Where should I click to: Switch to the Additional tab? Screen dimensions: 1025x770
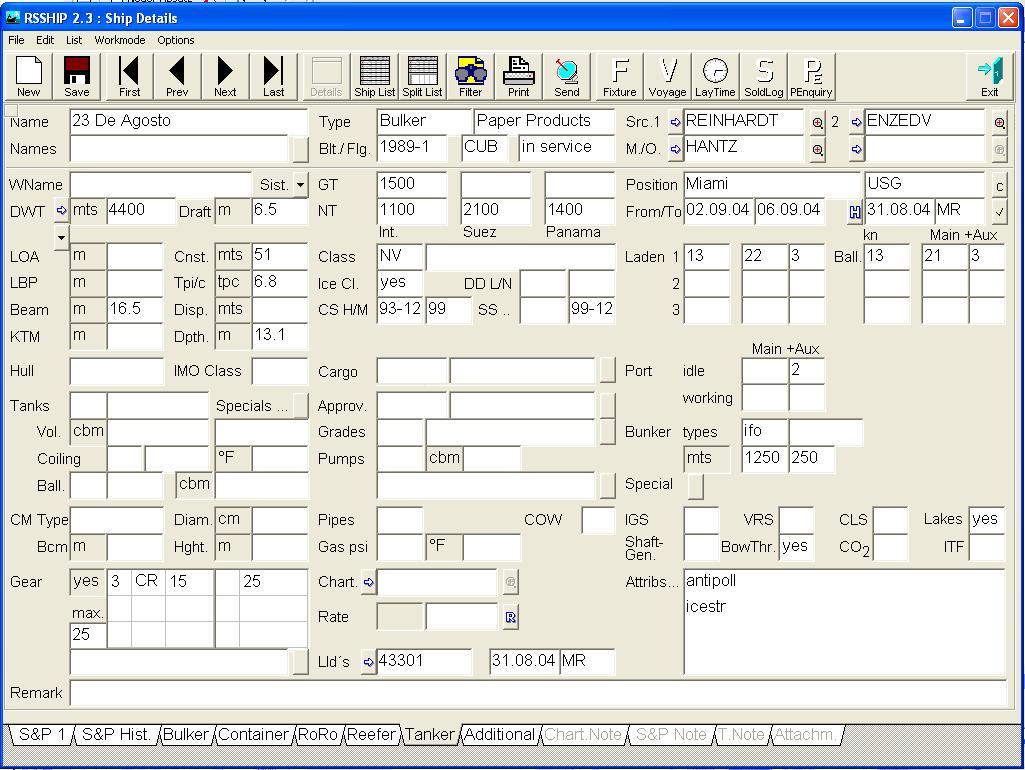[500, 735]
